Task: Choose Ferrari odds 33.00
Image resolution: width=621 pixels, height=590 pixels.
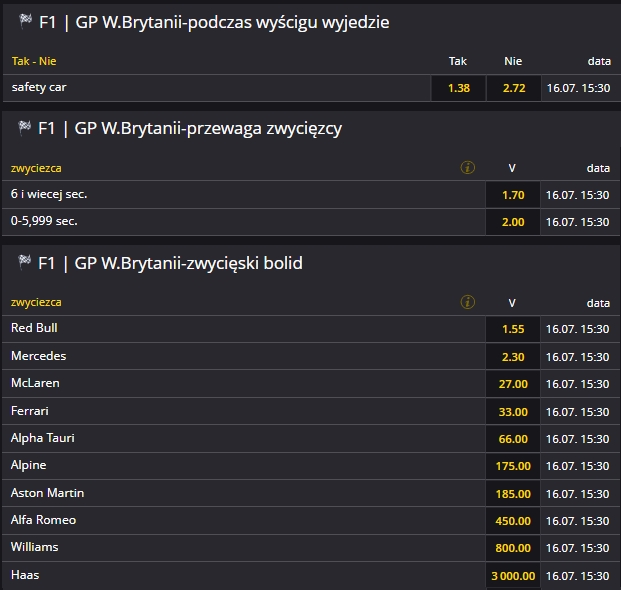Action: [513, 411]
